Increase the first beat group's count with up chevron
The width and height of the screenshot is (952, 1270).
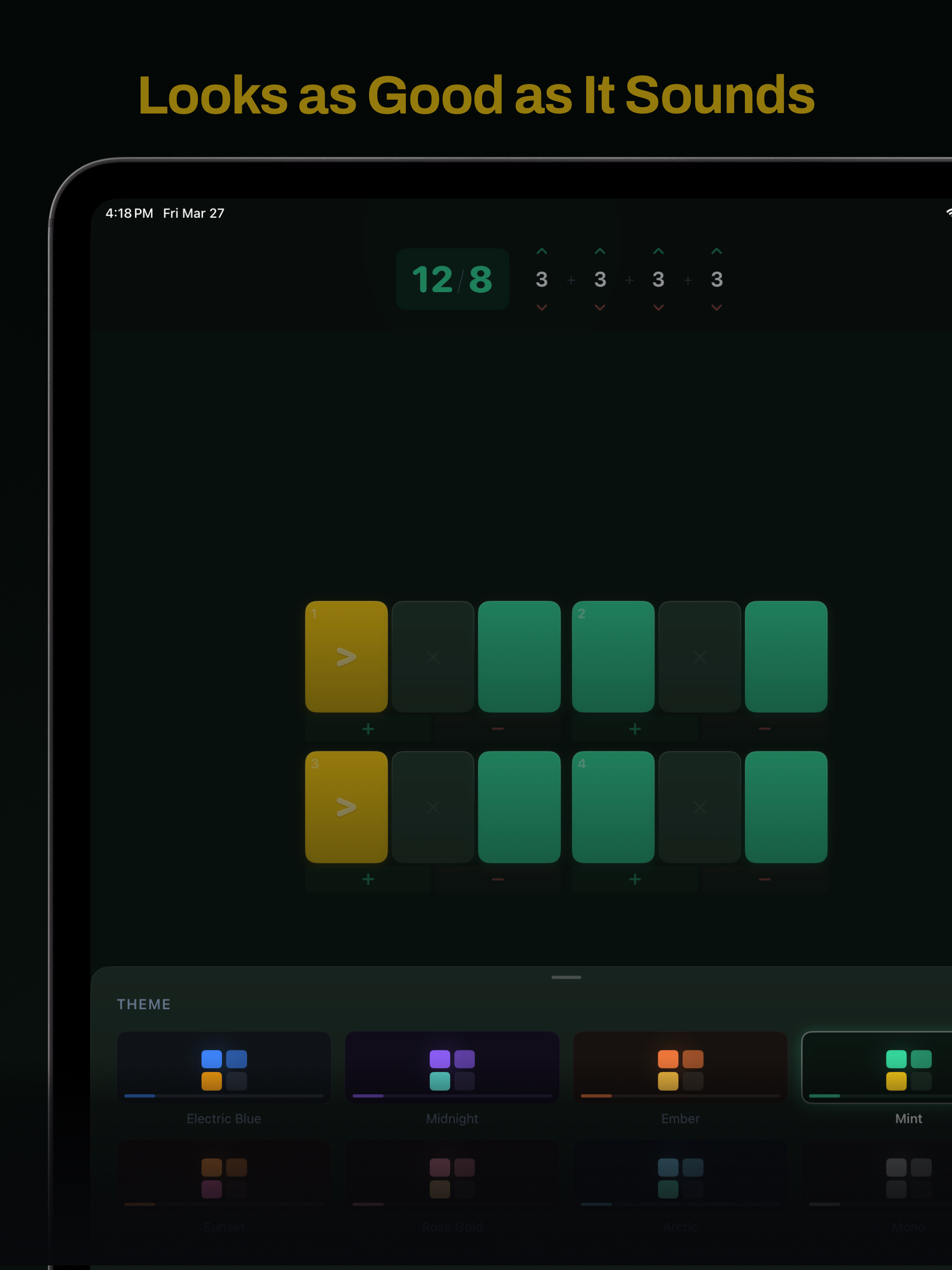tap(541, 252)
